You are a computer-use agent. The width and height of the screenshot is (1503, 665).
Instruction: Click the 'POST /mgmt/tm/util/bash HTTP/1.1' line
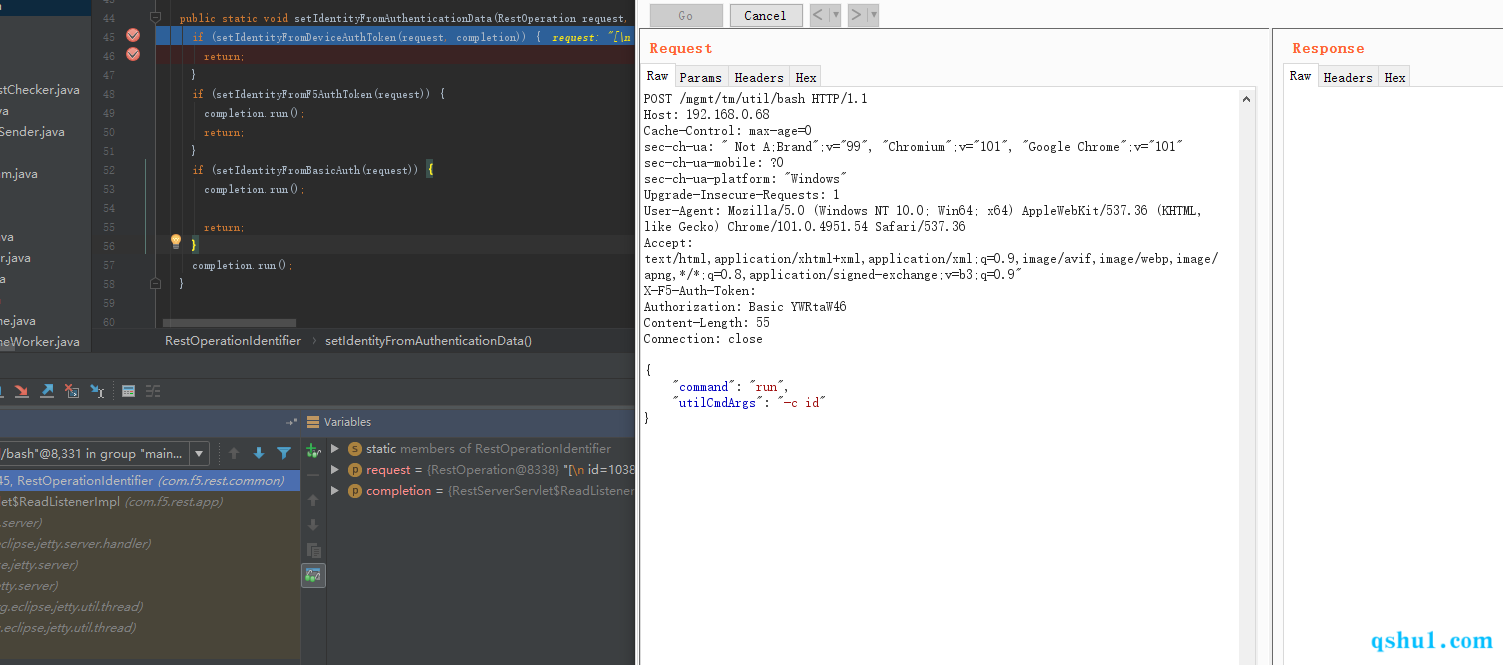pyautogui.click(x=756, y=99)
